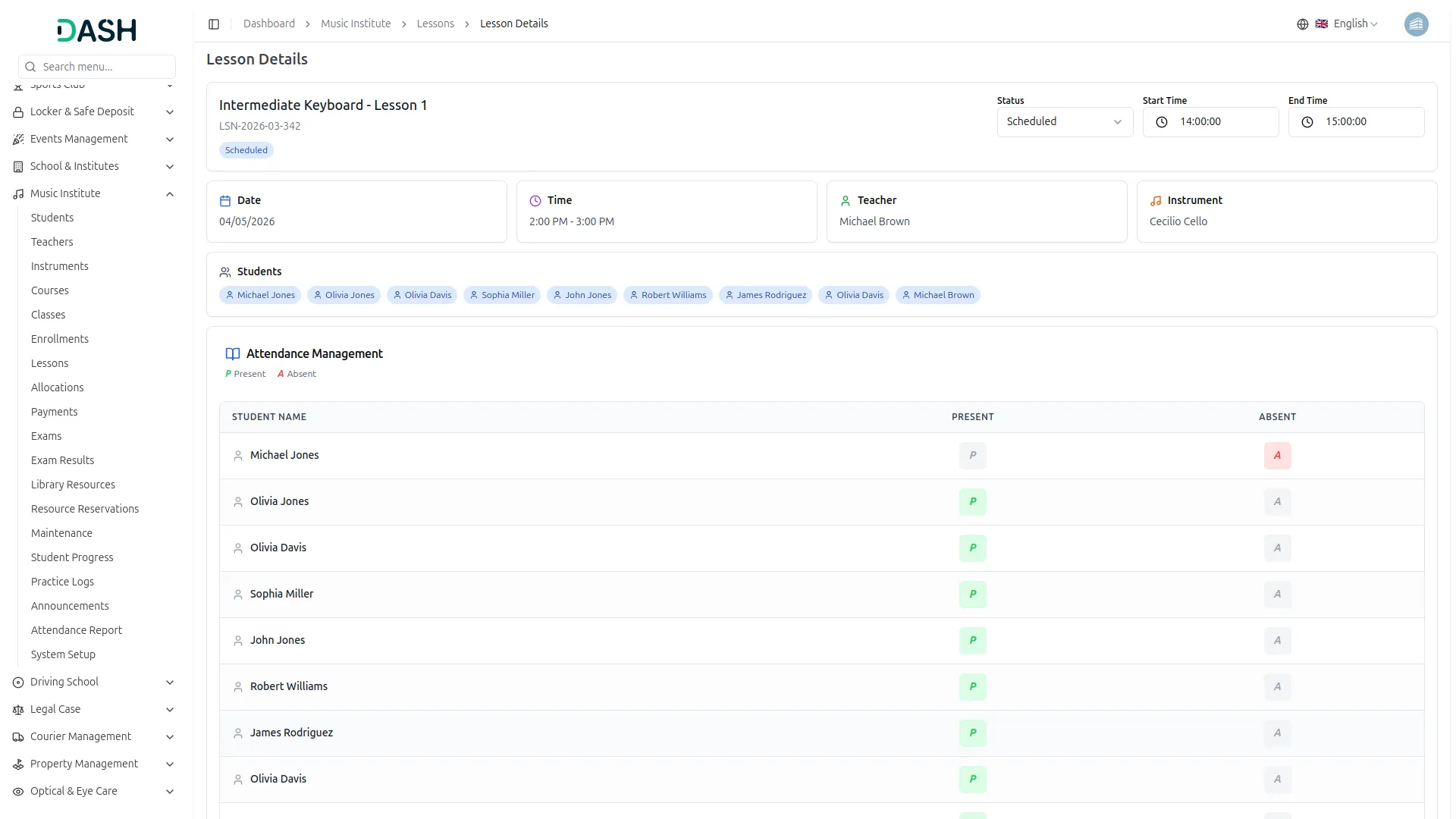Viewport: 1456px width, 819px height.
Task: Click the globe language icon
Action: (1302, 24)
